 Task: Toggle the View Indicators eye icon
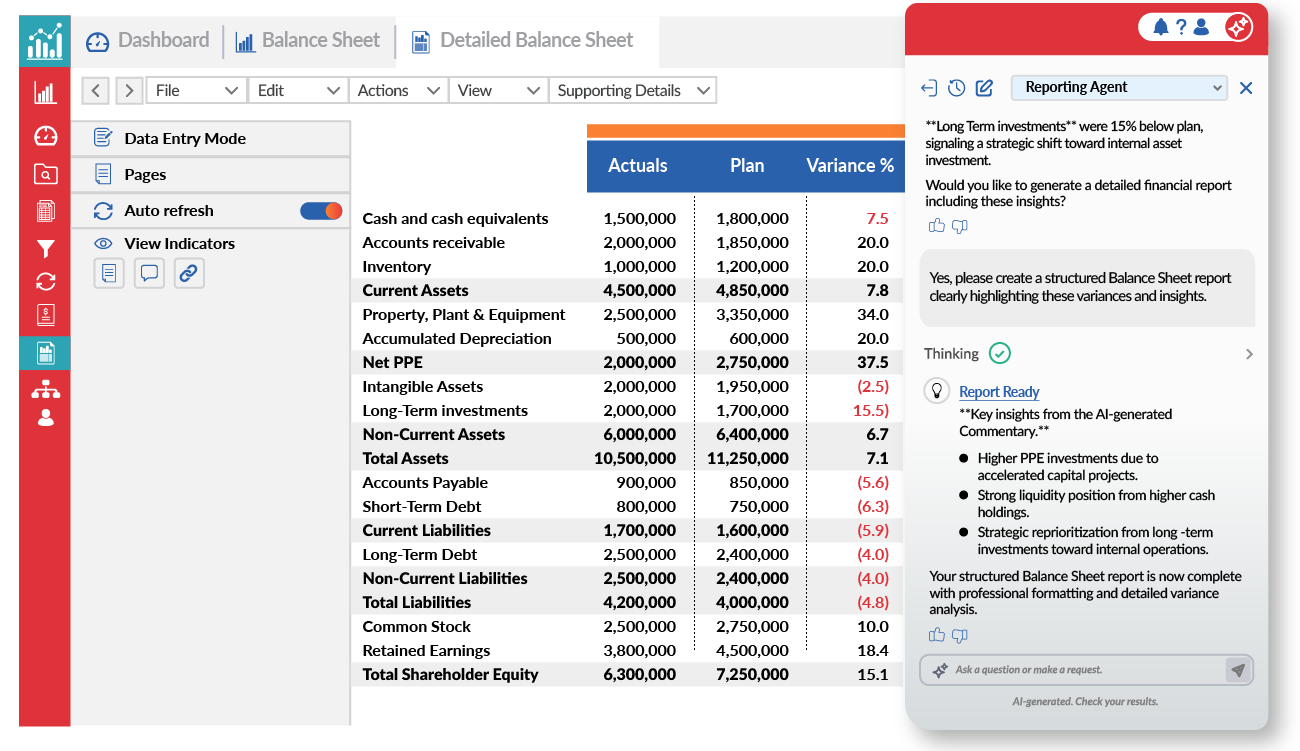[103, 244]
